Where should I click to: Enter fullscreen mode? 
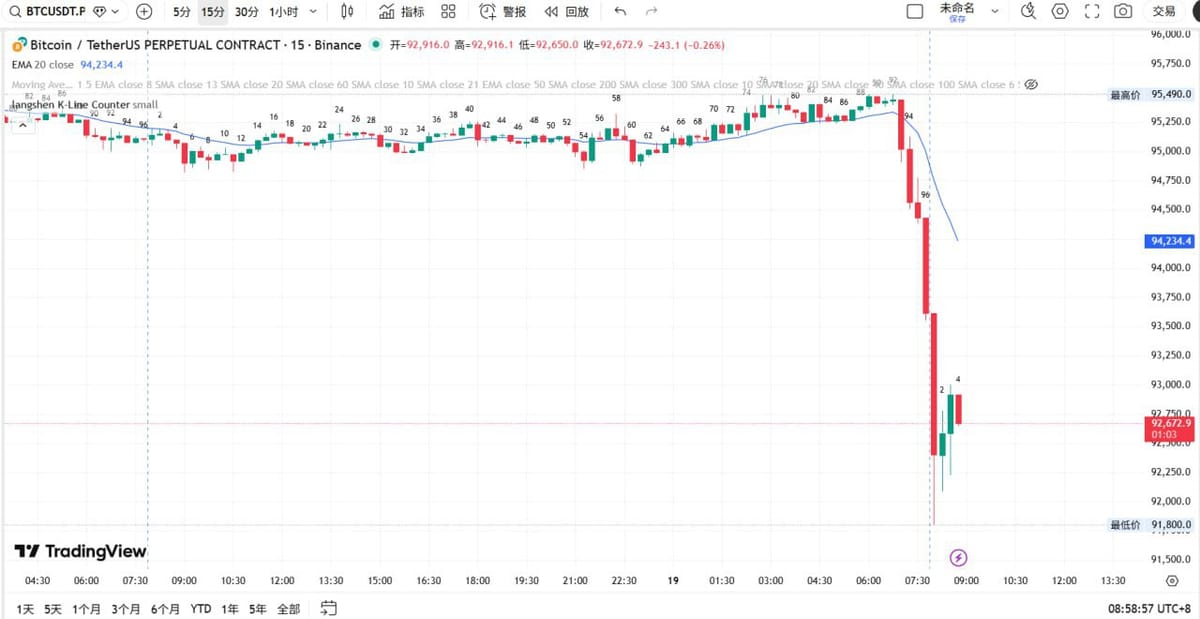(1092, 12)
